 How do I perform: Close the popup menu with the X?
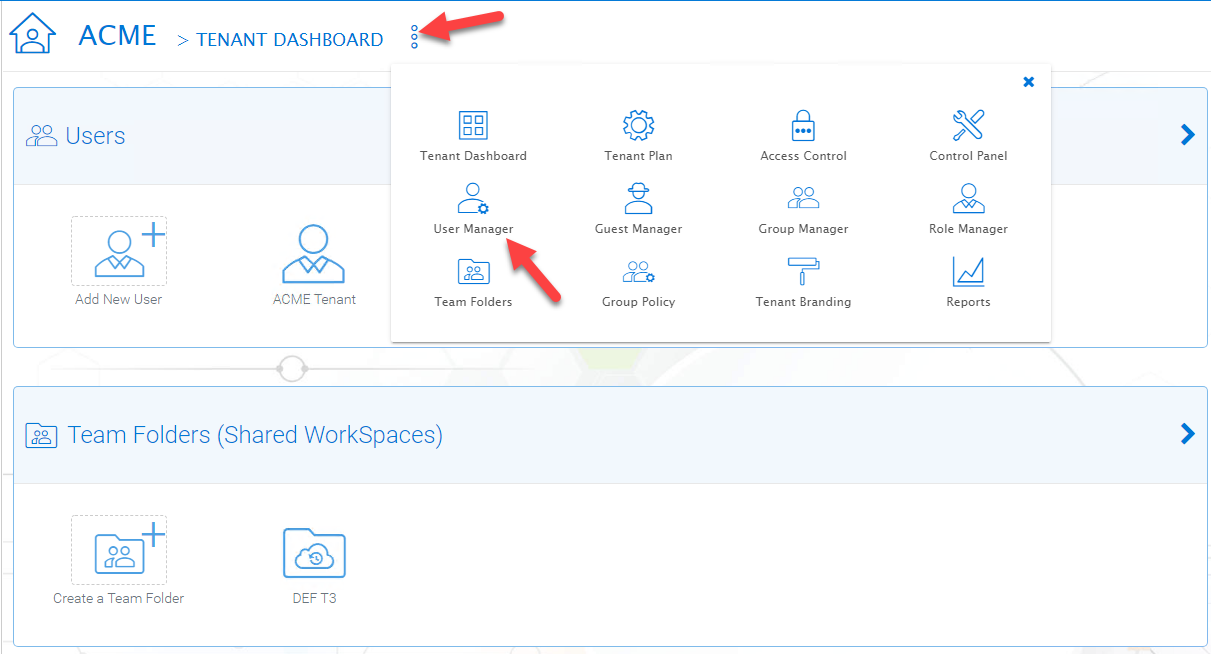tap(1028, 82)
